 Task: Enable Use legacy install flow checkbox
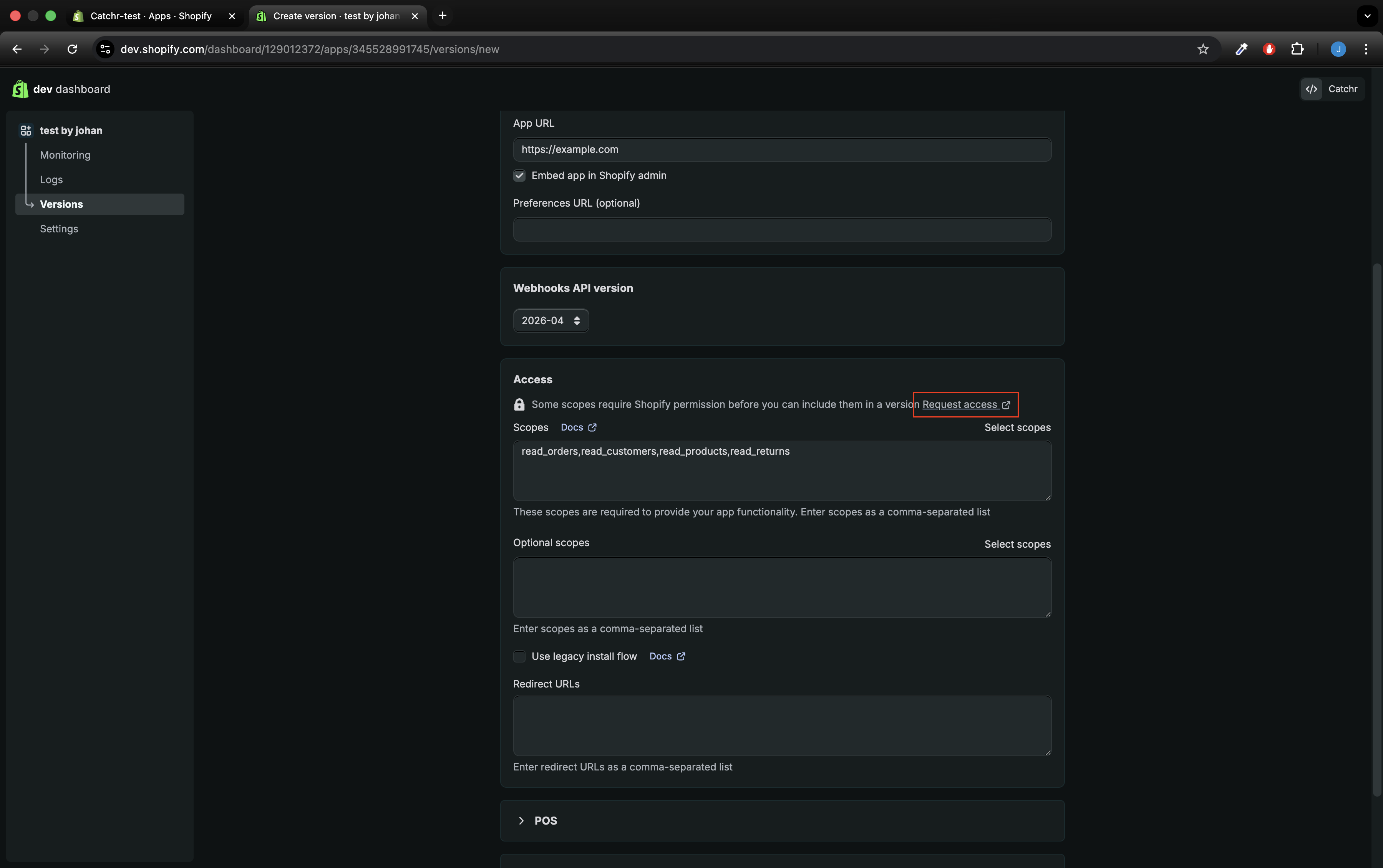tap(519, 656)
